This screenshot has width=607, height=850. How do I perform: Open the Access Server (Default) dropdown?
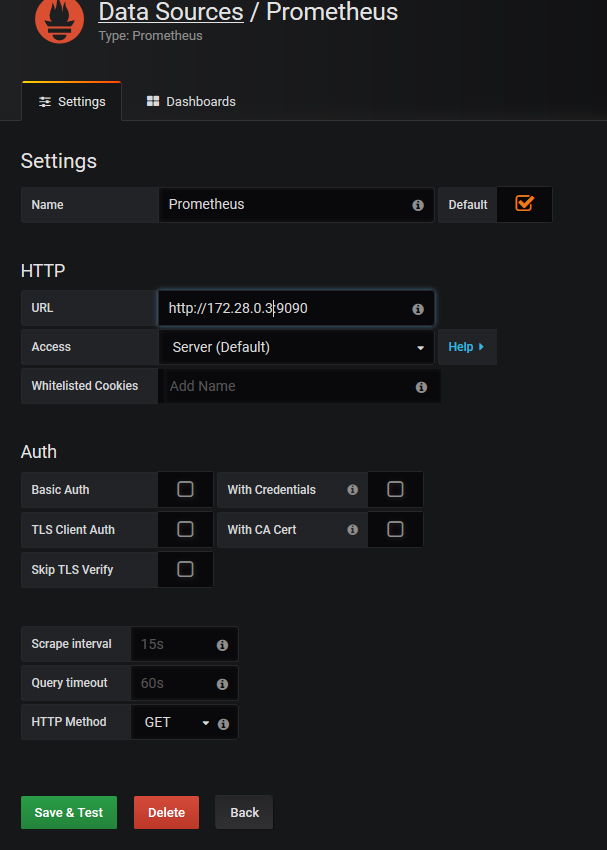coord(296,347)
